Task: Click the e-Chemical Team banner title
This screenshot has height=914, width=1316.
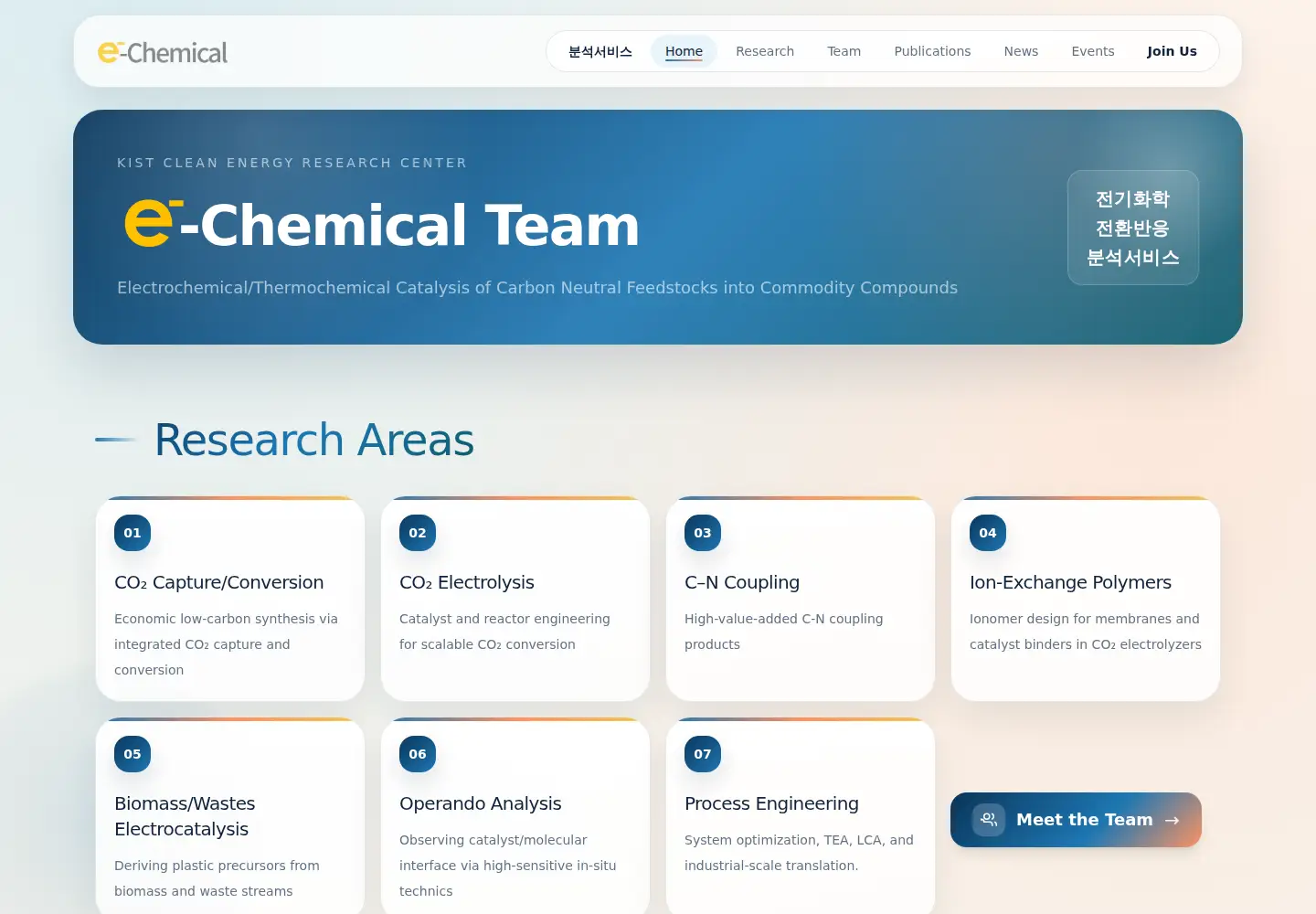Action: click(x=382, y=224)
